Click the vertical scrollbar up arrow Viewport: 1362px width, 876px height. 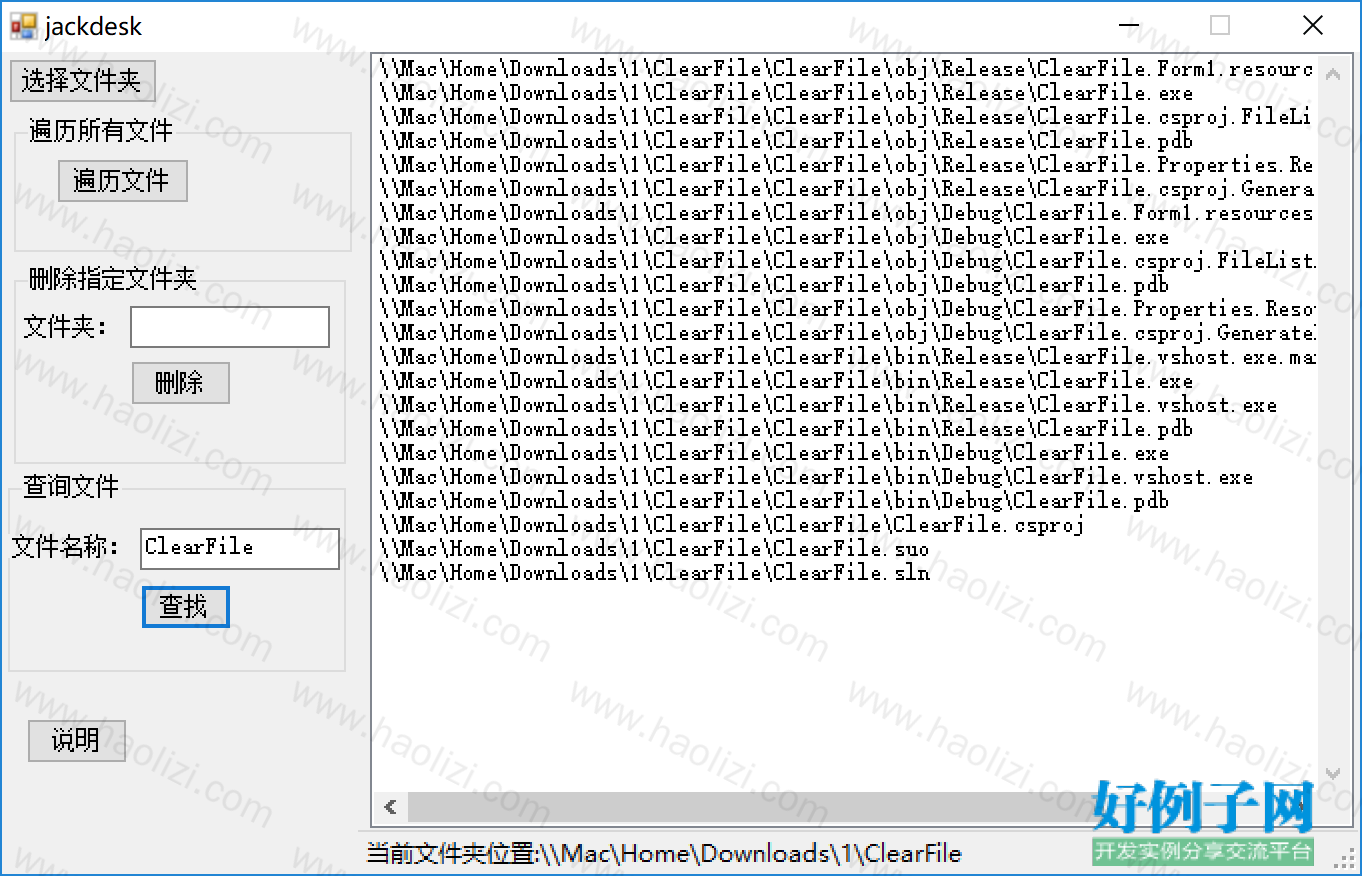[1332, 73]
